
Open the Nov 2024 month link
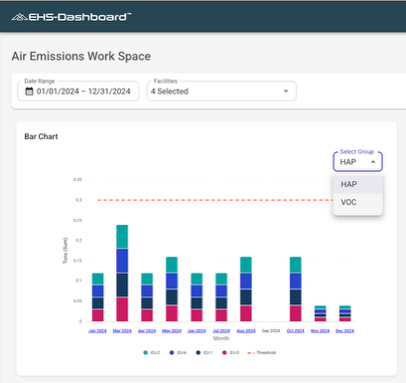tap(320, 331)
